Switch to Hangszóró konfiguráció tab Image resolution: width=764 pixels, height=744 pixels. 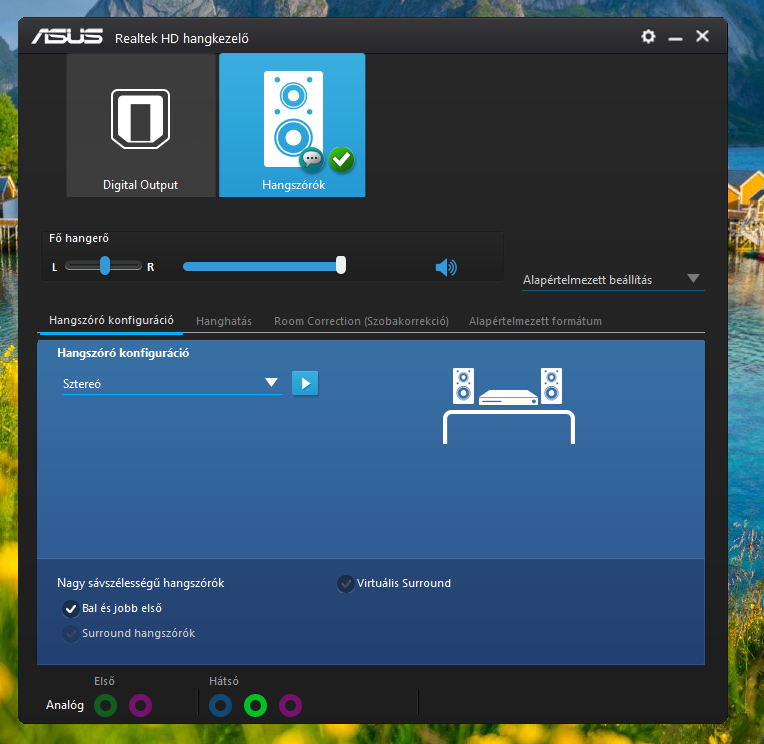111,320
